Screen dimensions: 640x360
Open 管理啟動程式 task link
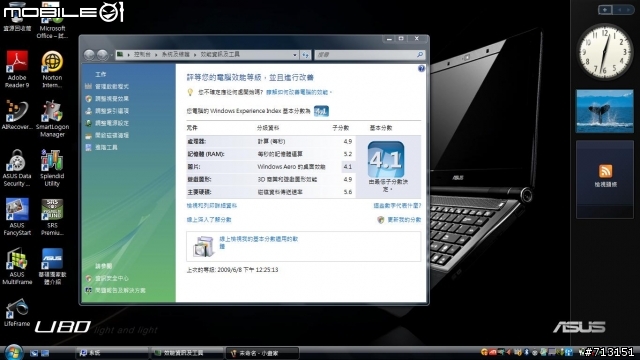pyautogui.click(x=111, y=87)
